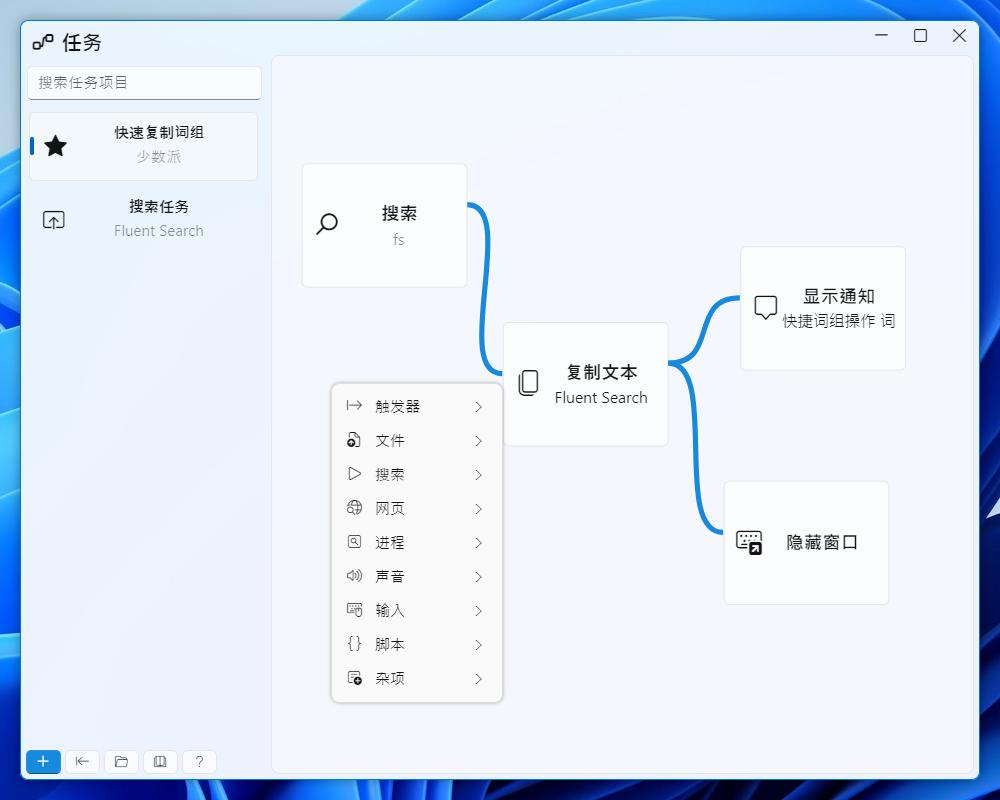Add a new task with the plus button

(x=43, y=762)
